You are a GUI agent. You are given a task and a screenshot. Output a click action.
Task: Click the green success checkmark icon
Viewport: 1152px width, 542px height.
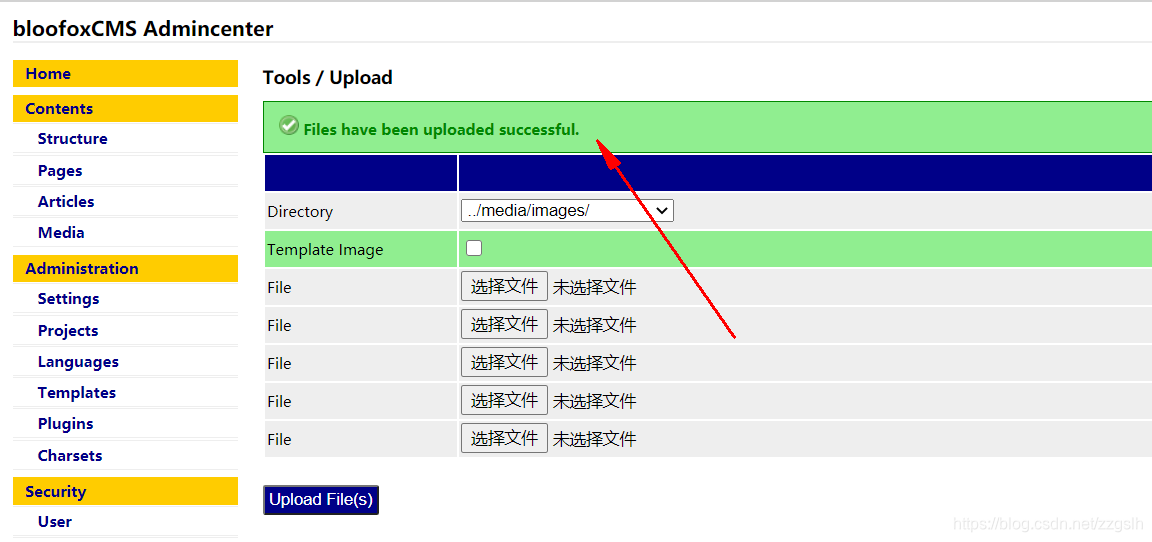[289, 125]
